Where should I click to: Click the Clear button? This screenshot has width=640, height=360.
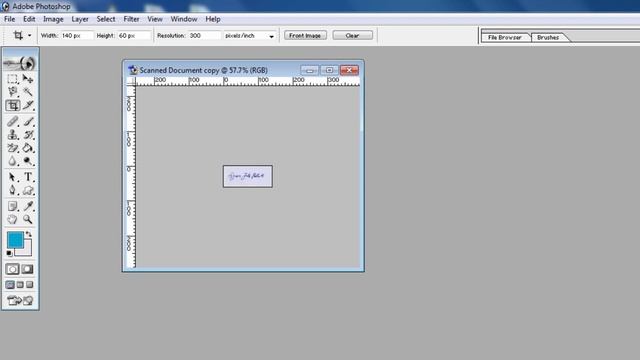(x=353, y=36)
